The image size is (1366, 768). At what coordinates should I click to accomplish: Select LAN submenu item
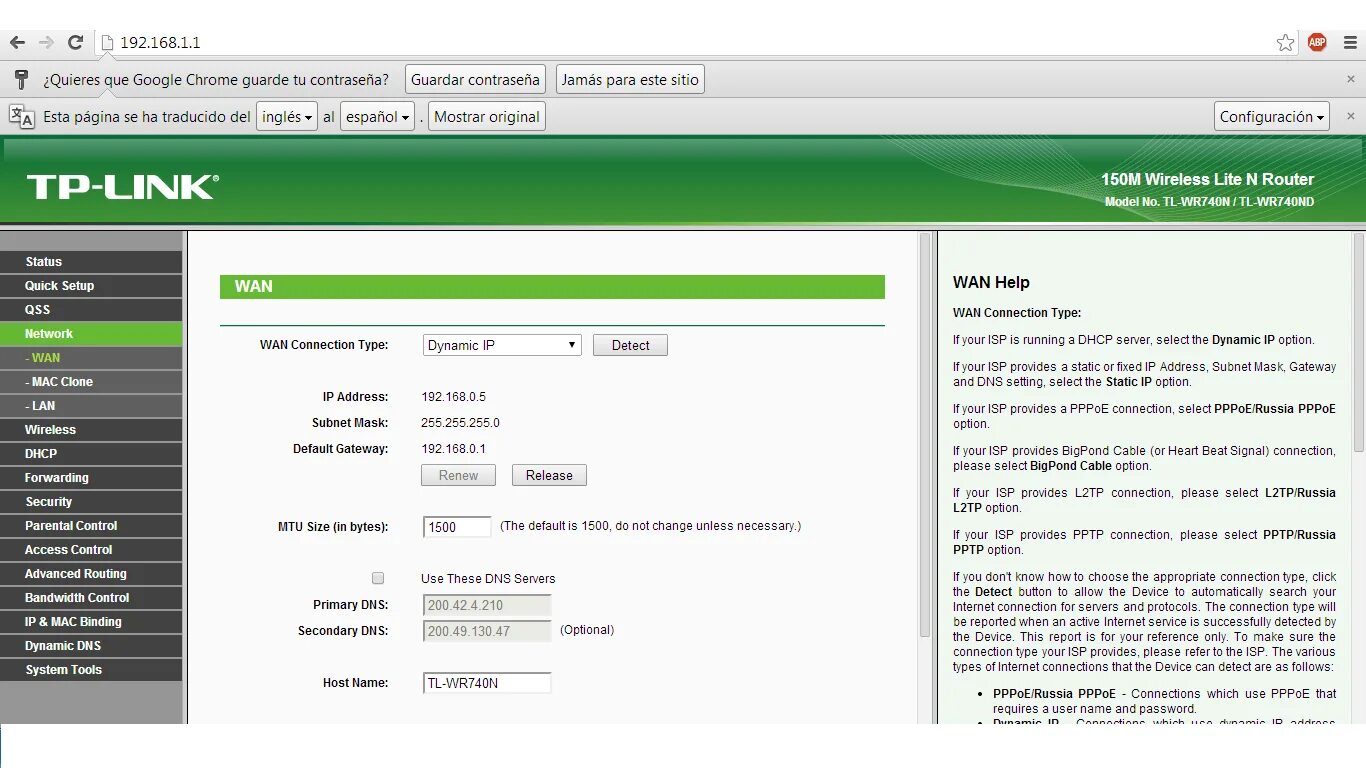91,405
